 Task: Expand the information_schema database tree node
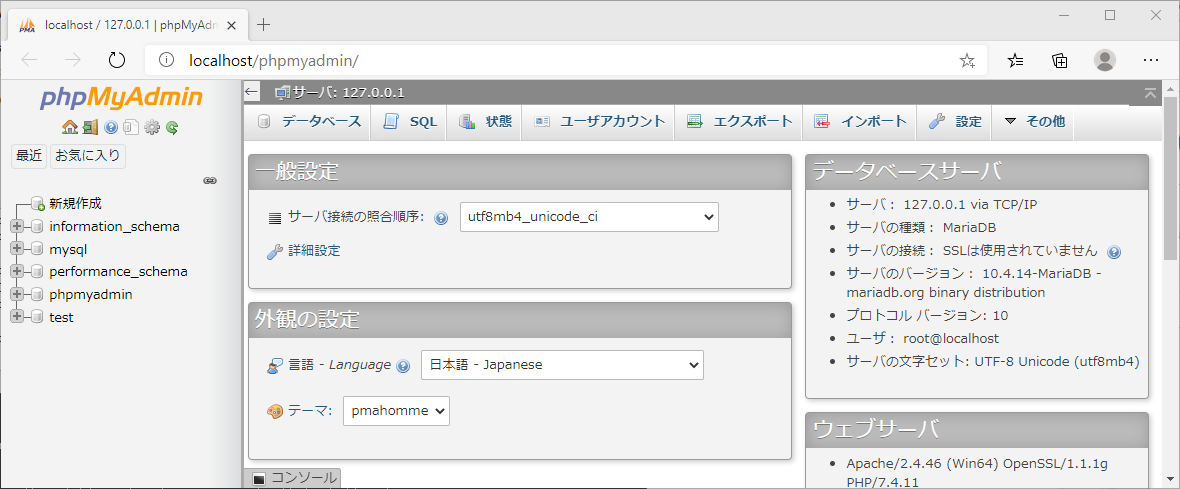(x=17, y=226)
